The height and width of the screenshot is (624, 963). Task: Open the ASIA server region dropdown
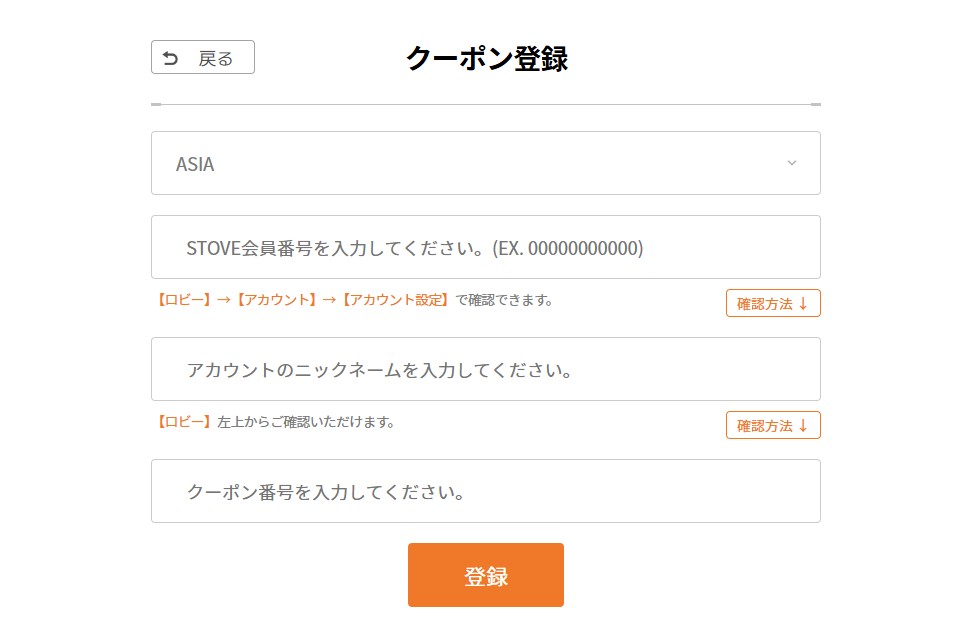tap(486, 163)
